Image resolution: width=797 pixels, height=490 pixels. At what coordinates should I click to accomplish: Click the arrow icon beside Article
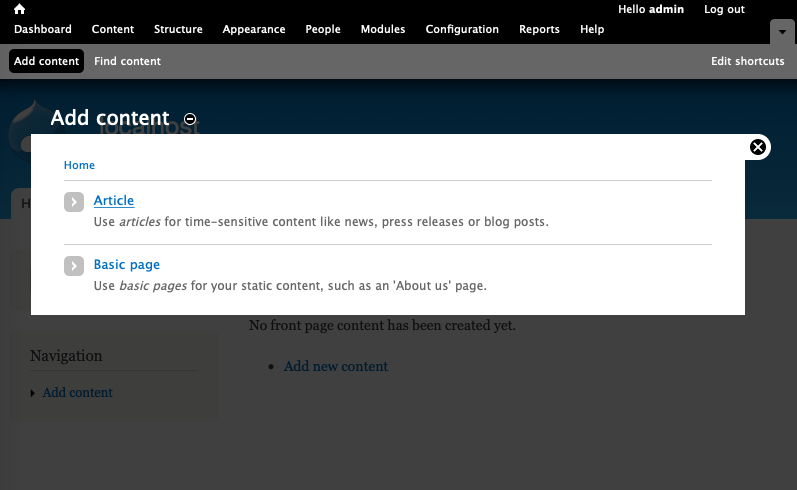click(74, 202)
